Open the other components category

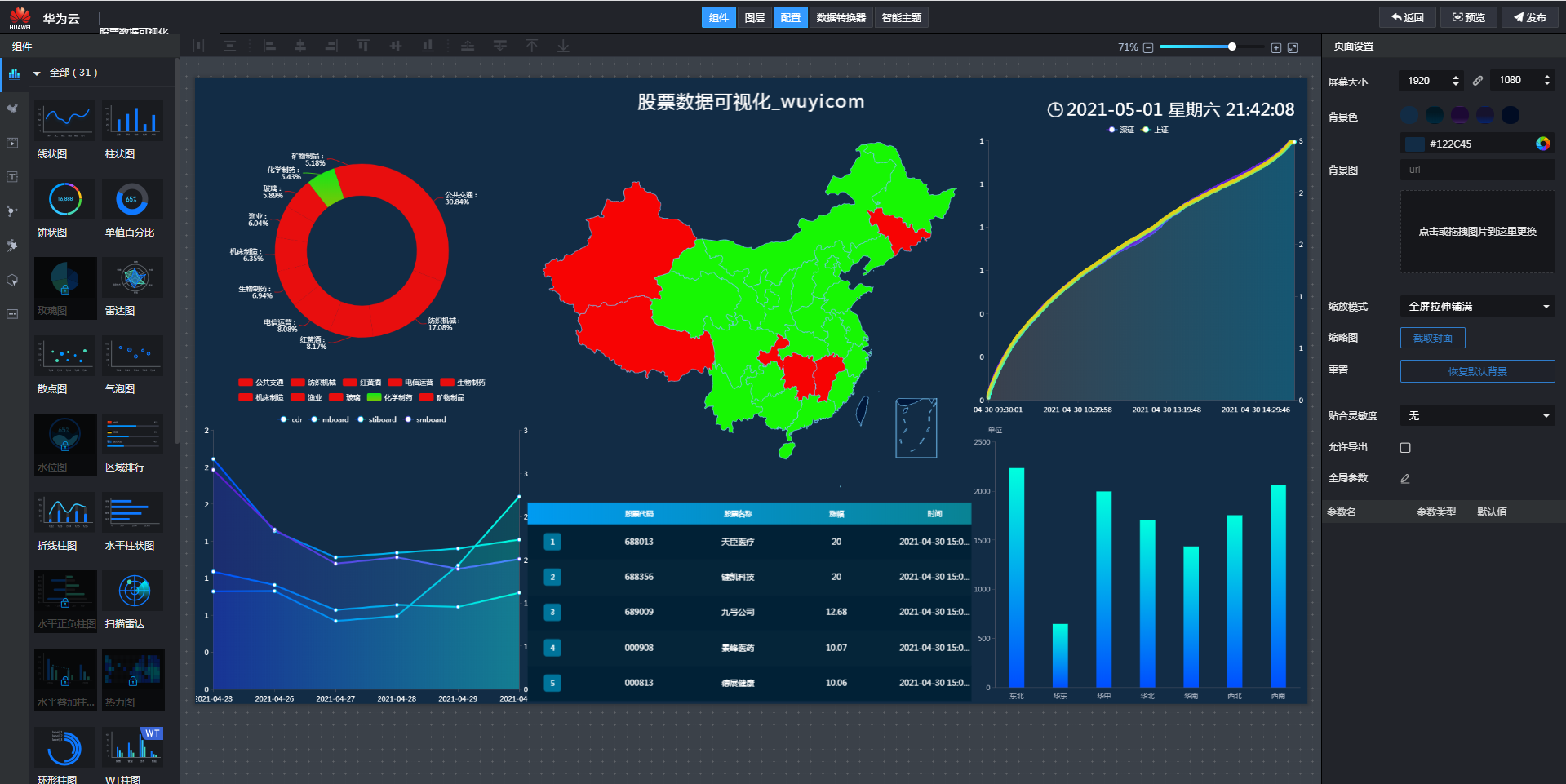(12, 314)
